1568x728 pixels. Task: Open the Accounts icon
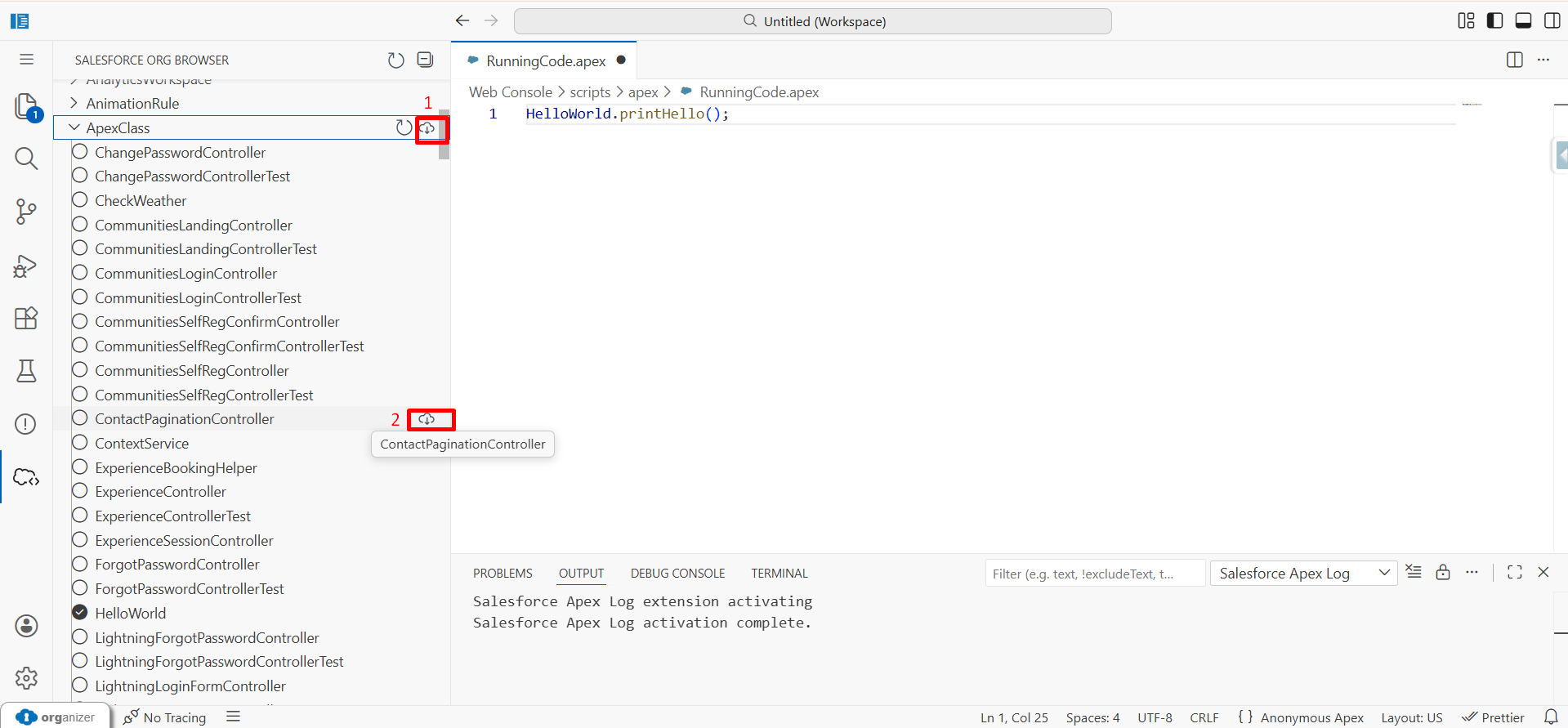[x=26, y=626]
